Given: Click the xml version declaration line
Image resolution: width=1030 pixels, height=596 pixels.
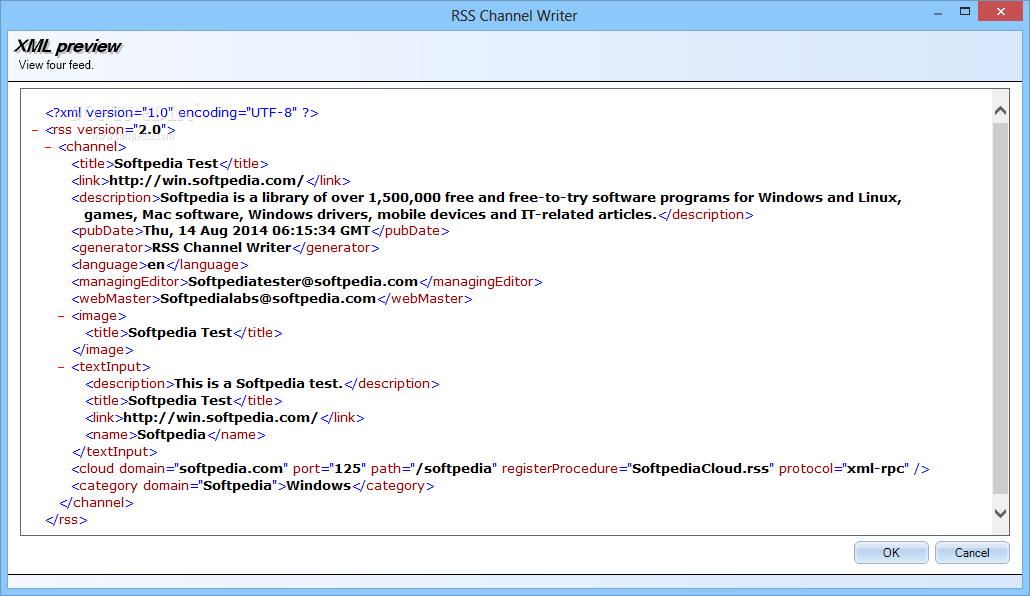Looking at the screenshot, I should 182,112.
